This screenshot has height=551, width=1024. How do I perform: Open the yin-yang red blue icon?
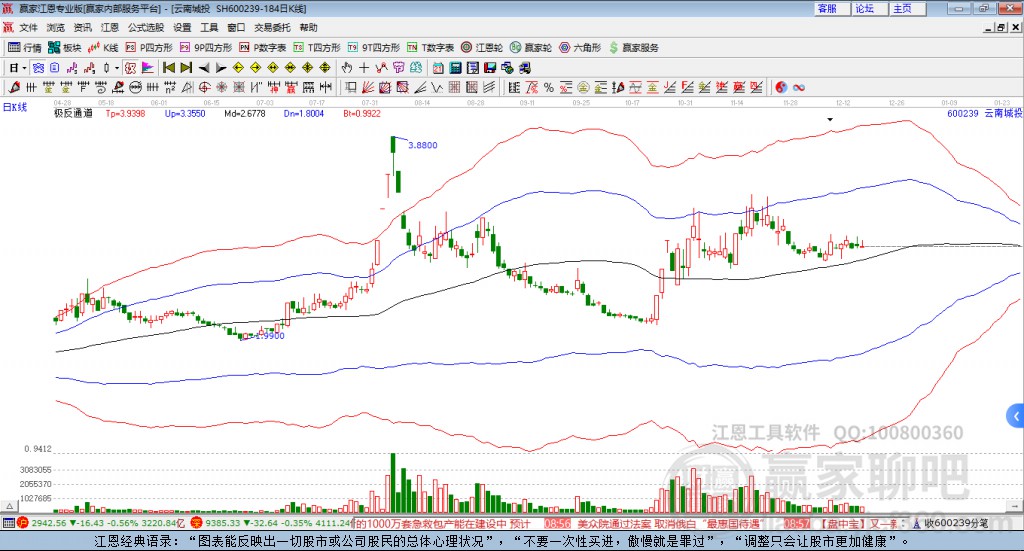point(781,87)
